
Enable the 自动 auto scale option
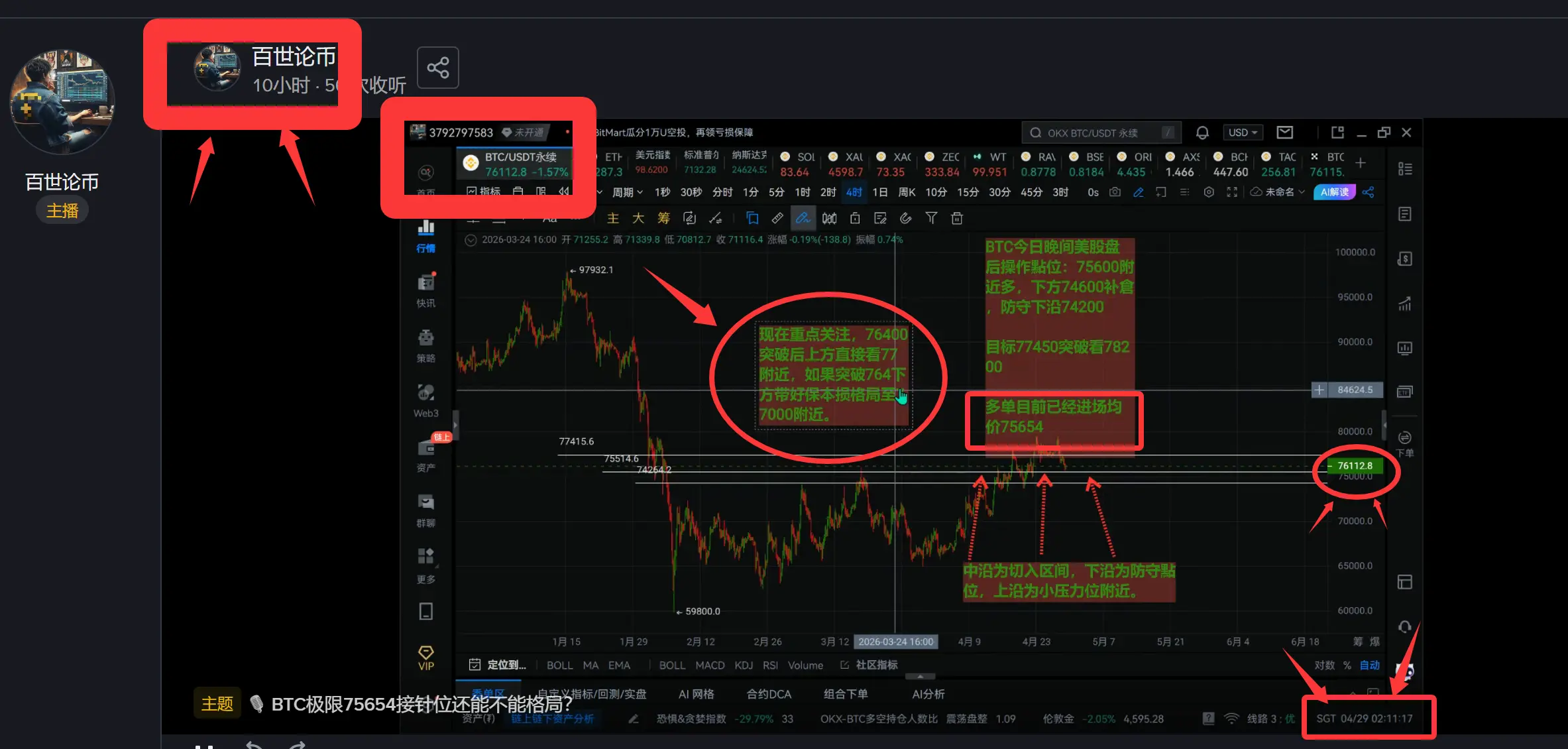1369,665
